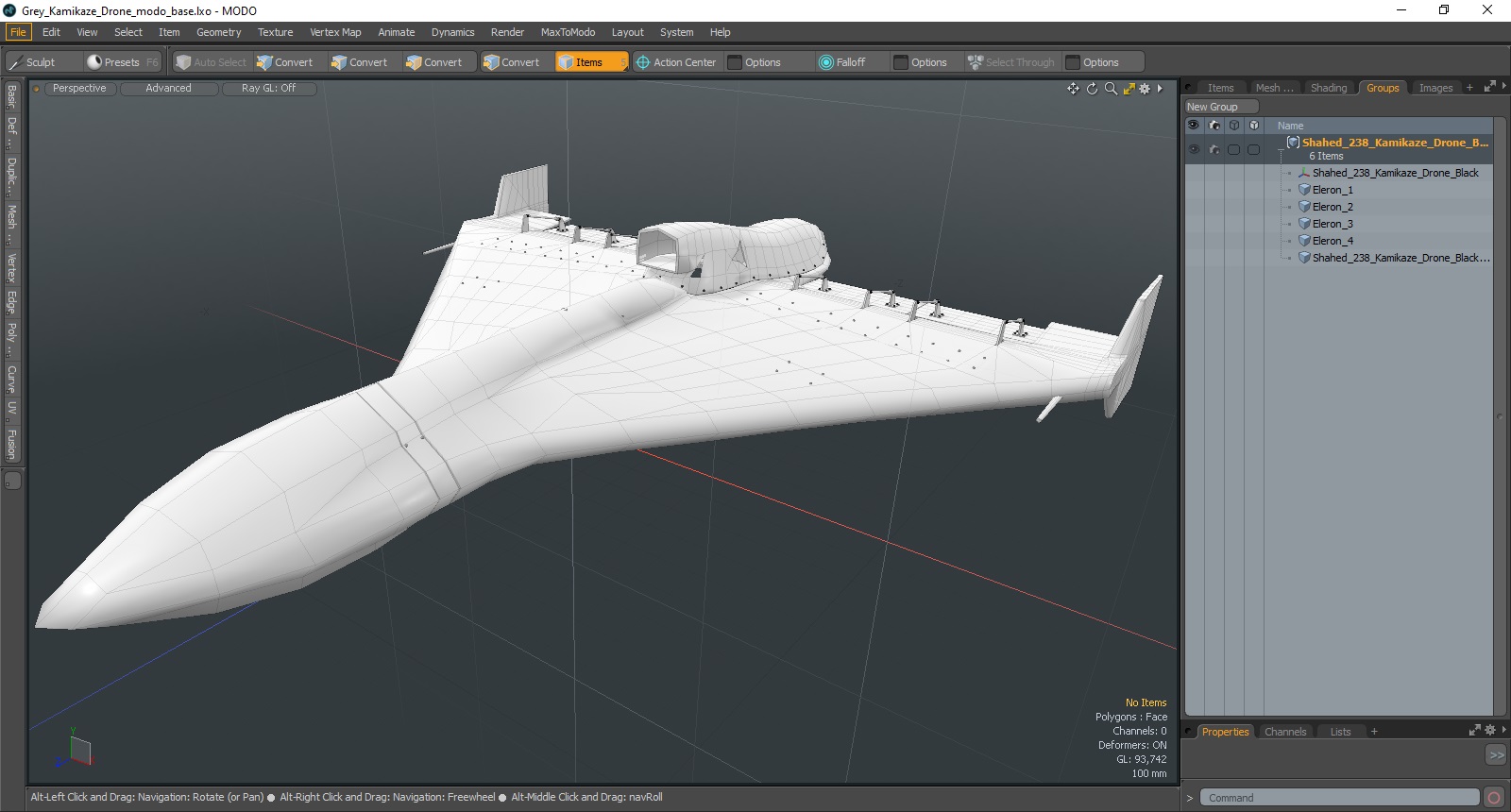Click the Command input field
Screen dimensions: 1511x812
pyautogui.click(x=1339, y=798)
